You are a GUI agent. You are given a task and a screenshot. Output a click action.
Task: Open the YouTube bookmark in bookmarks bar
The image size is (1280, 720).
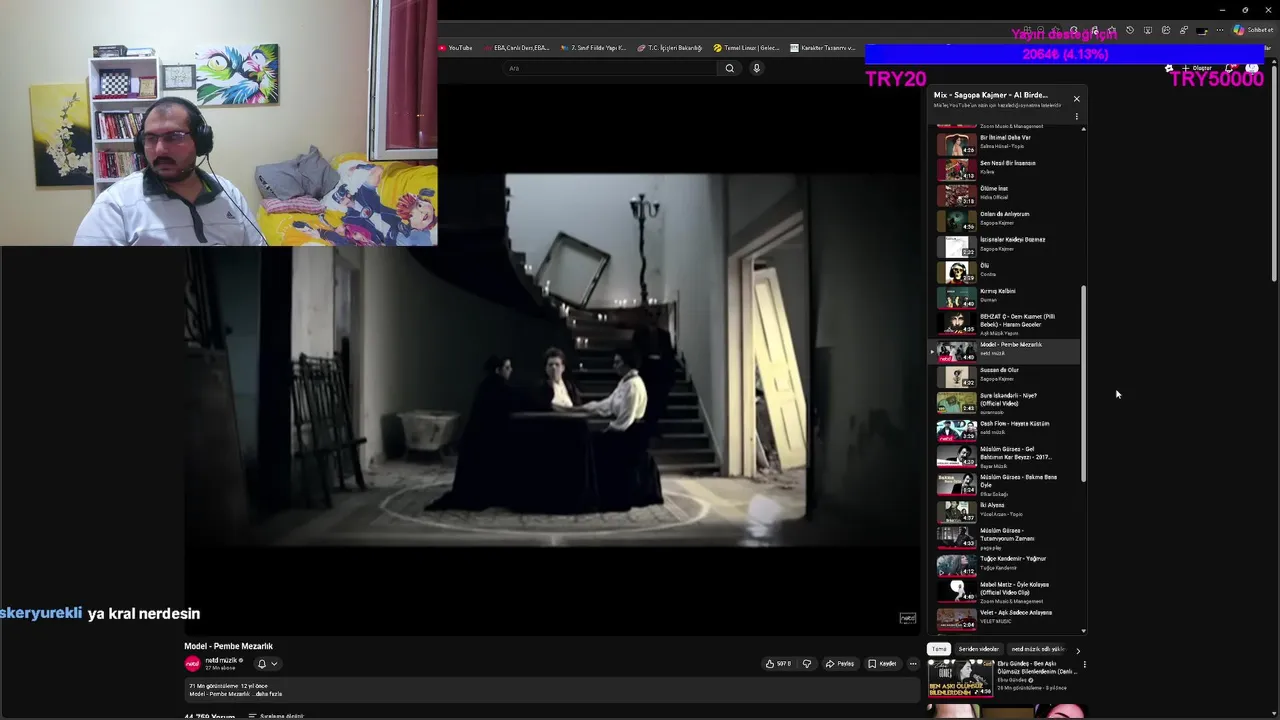coord(455,48)
